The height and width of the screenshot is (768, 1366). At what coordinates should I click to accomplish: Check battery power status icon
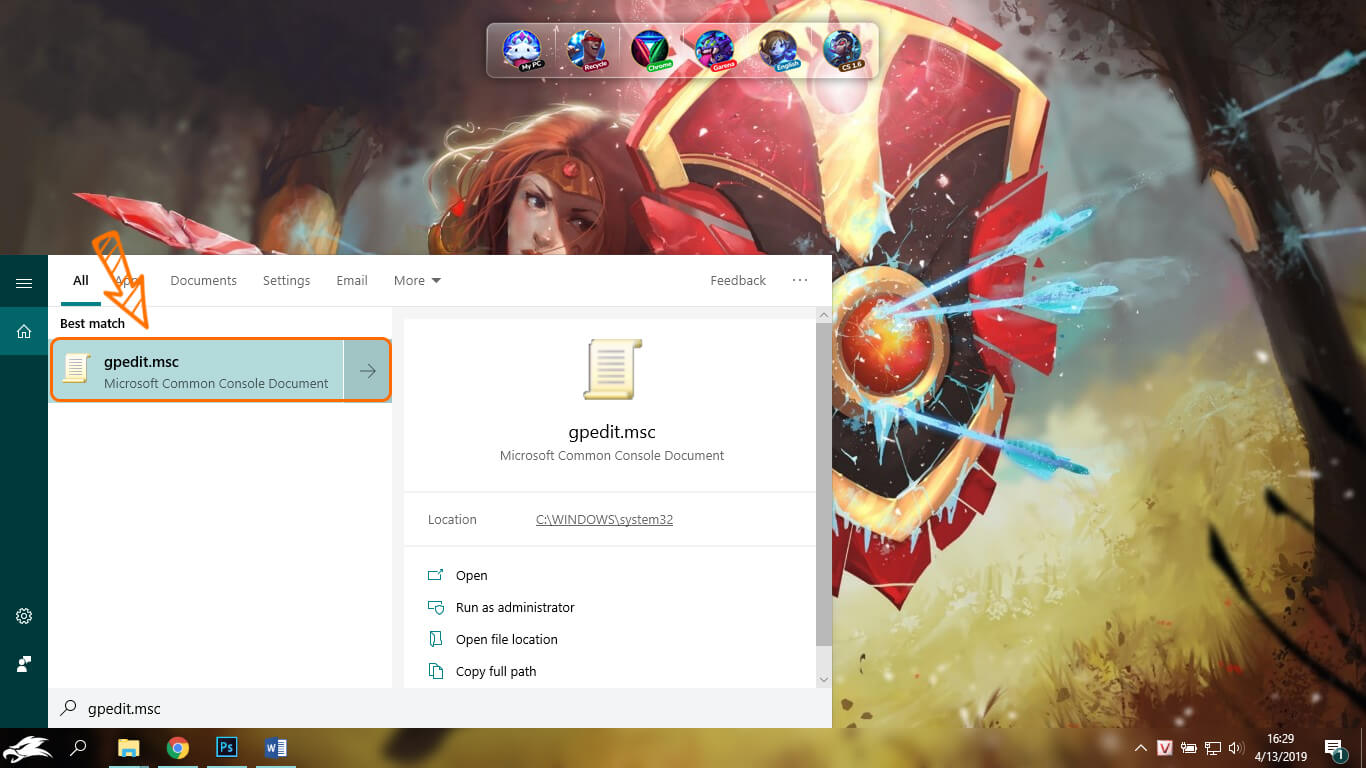point(1189,748)
